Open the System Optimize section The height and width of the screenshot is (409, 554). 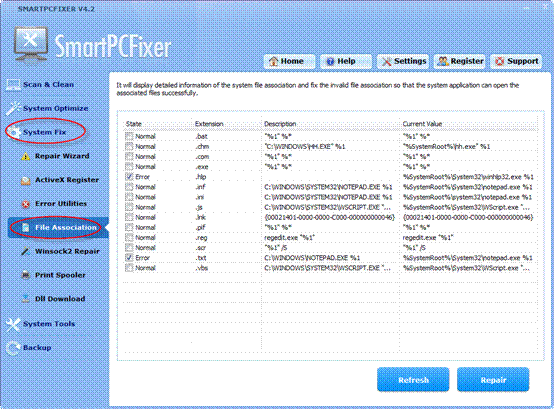tap(55, 108)
